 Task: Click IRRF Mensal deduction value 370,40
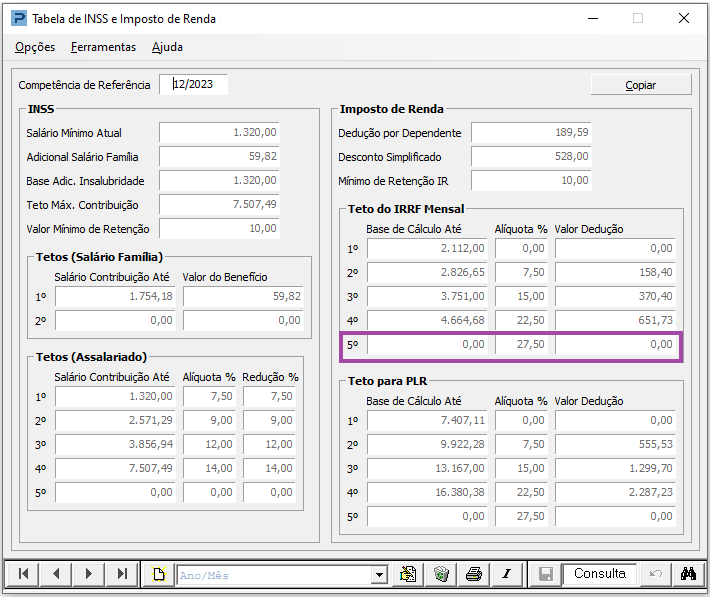click(615, 297)
